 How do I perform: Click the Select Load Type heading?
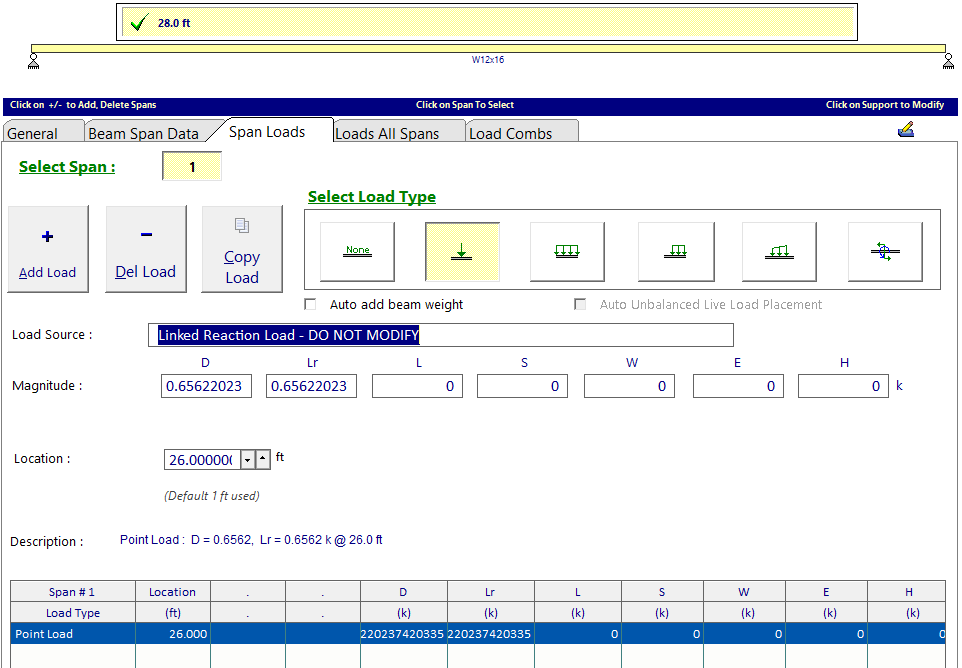(x=372, y=197)
